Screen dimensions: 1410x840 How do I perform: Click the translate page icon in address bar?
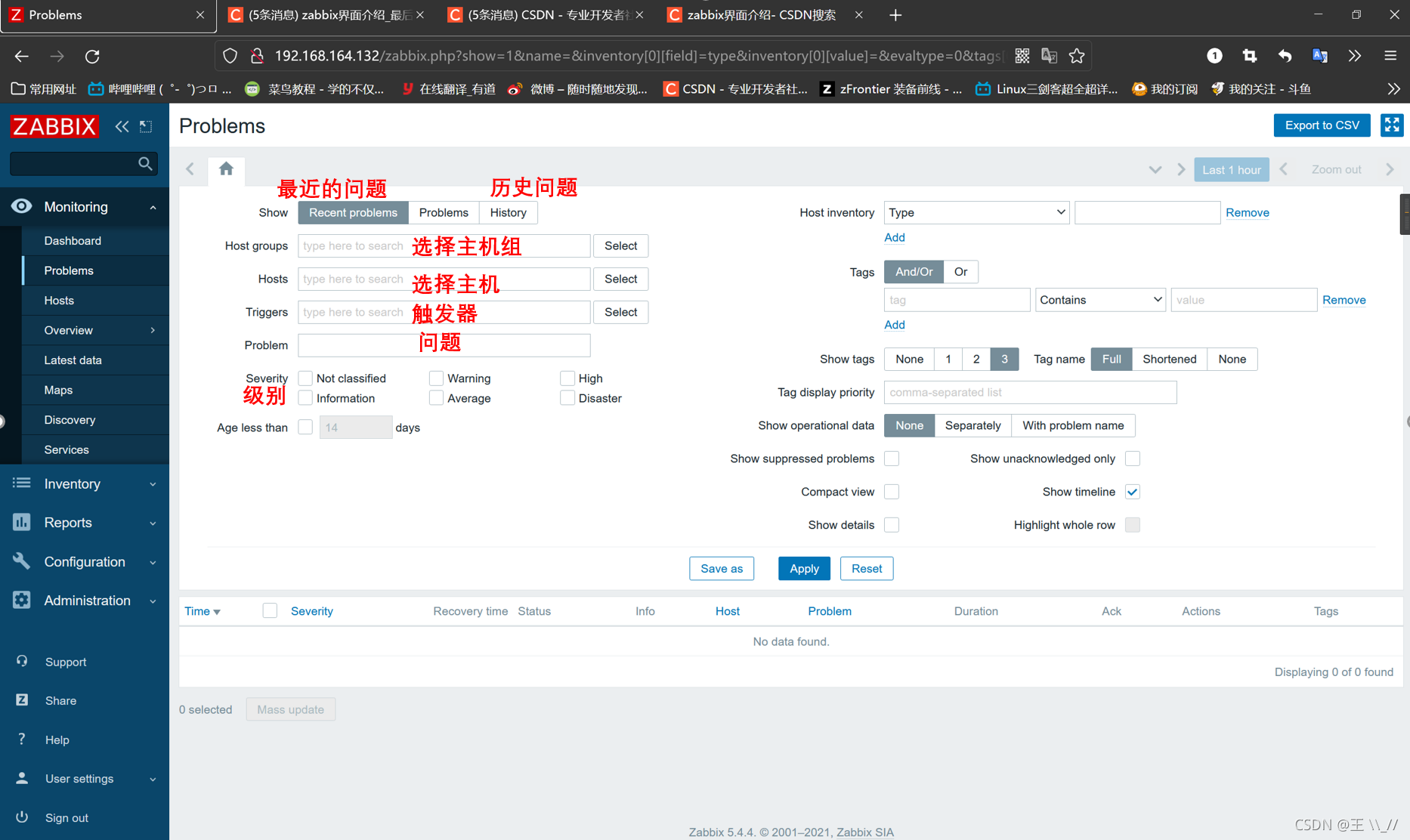coord(1049,56)
